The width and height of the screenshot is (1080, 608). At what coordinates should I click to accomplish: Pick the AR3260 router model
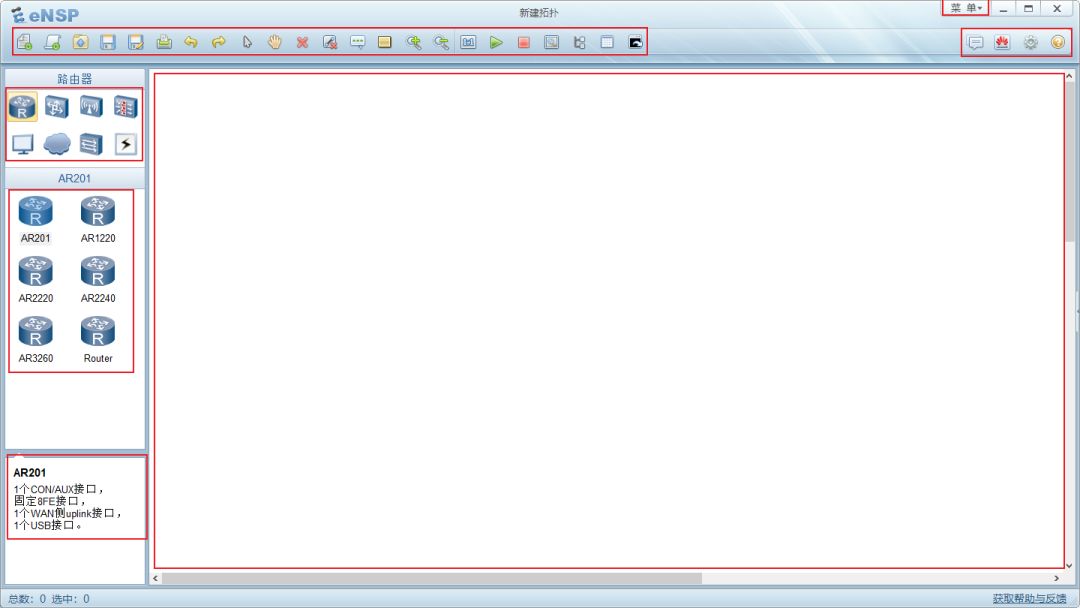click(36, 339)
